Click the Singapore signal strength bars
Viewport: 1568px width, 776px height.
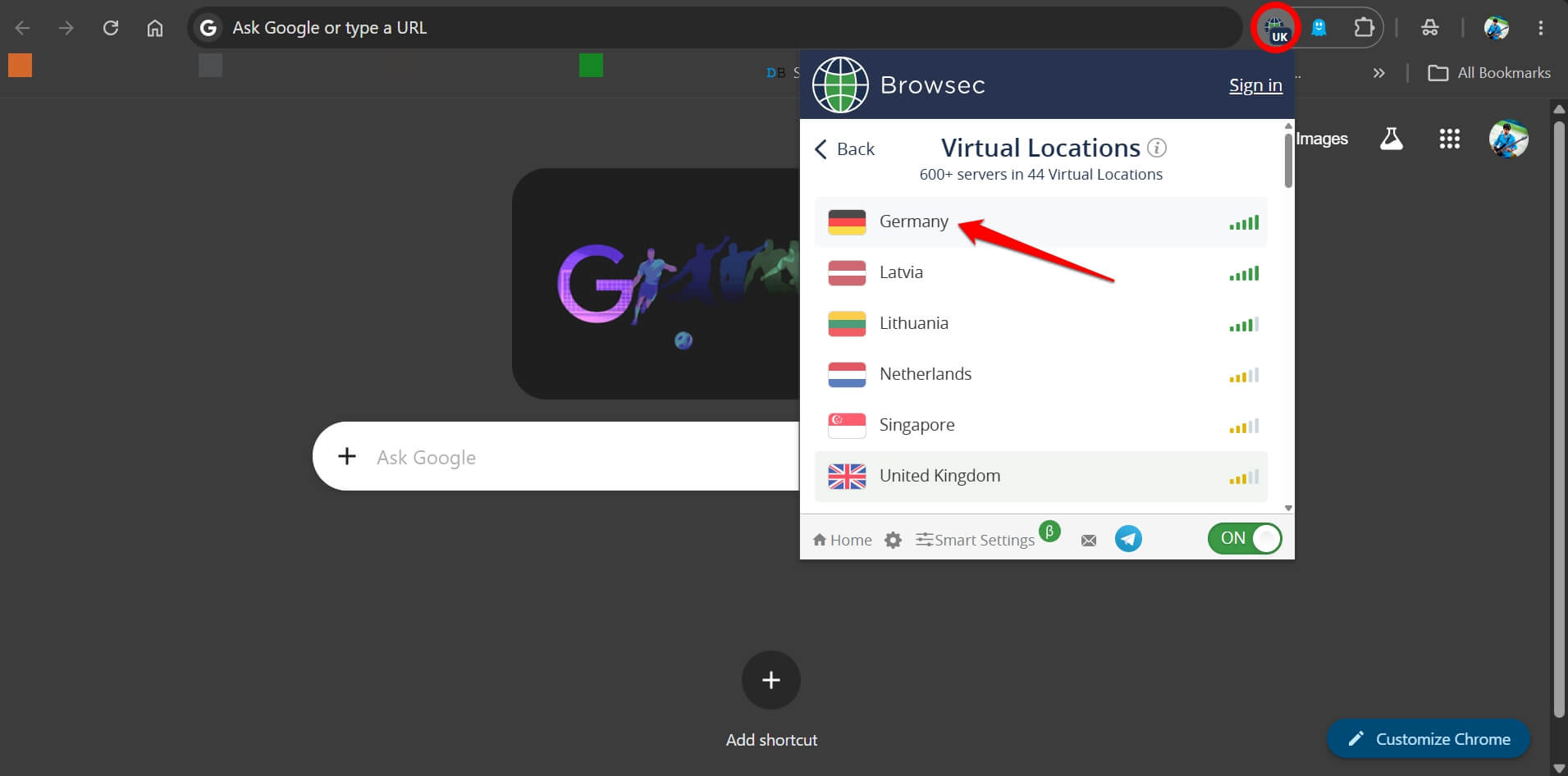click(1244, 426)
